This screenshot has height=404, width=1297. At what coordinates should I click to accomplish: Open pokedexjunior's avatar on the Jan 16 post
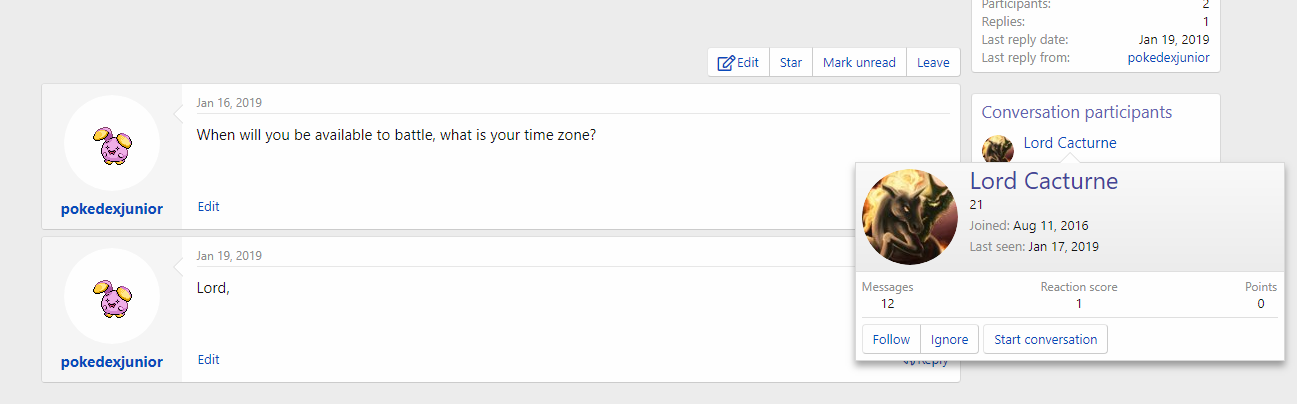click(x=112, y=144)
